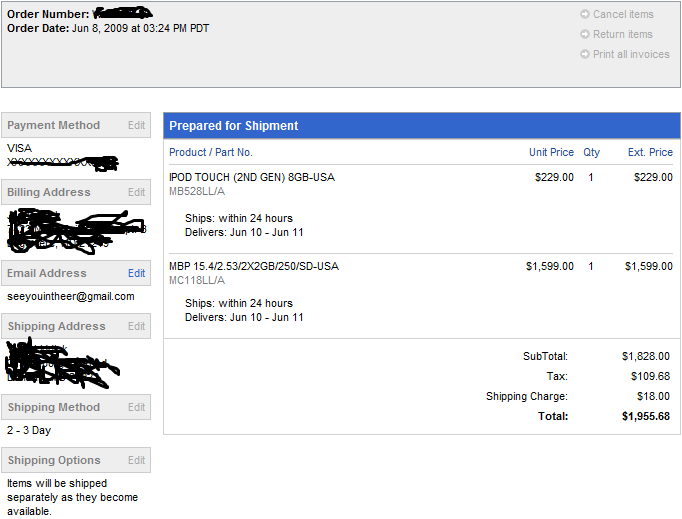This screenshot has width=682, height=519.
Task: Open the Return items link
Action: point(622,34)
